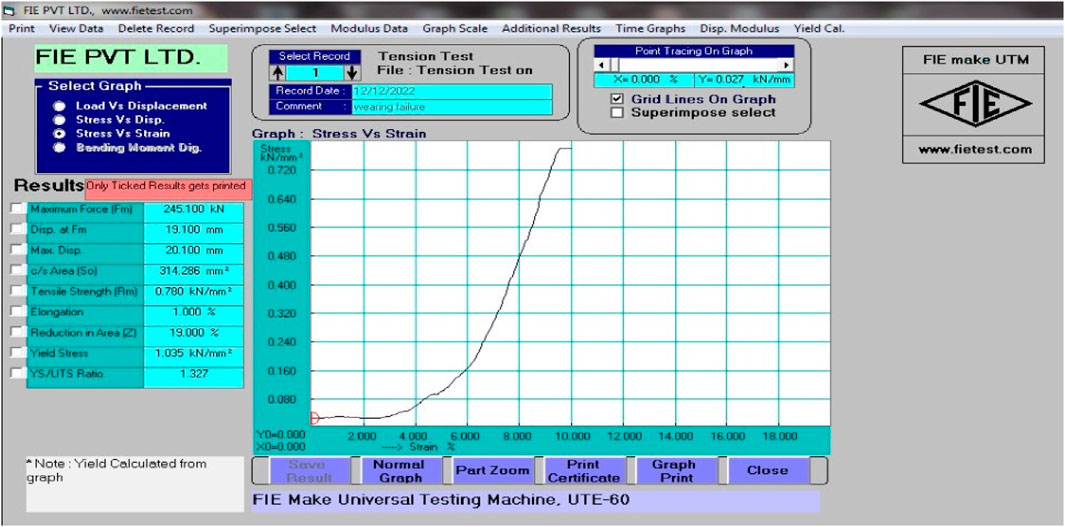
Task: Open Additional Results menu
Action: tap(551, 29)
